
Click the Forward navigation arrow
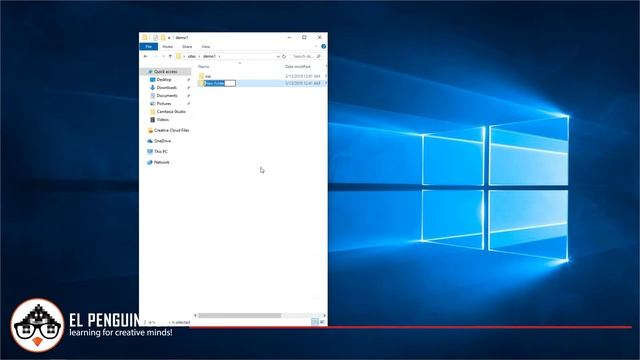(156, 56)
